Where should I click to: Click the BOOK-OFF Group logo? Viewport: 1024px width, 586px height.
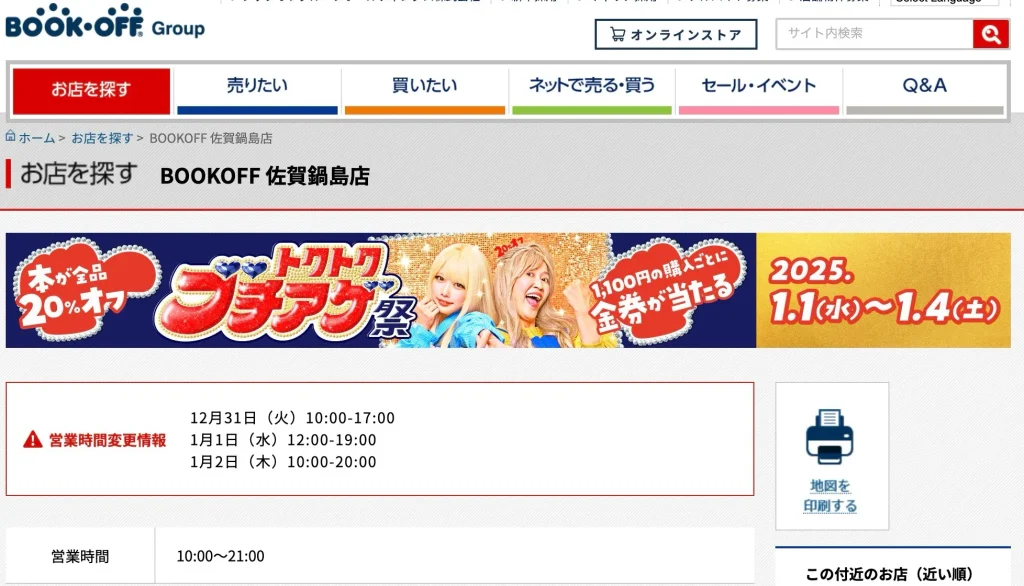[x=105, y=21]
